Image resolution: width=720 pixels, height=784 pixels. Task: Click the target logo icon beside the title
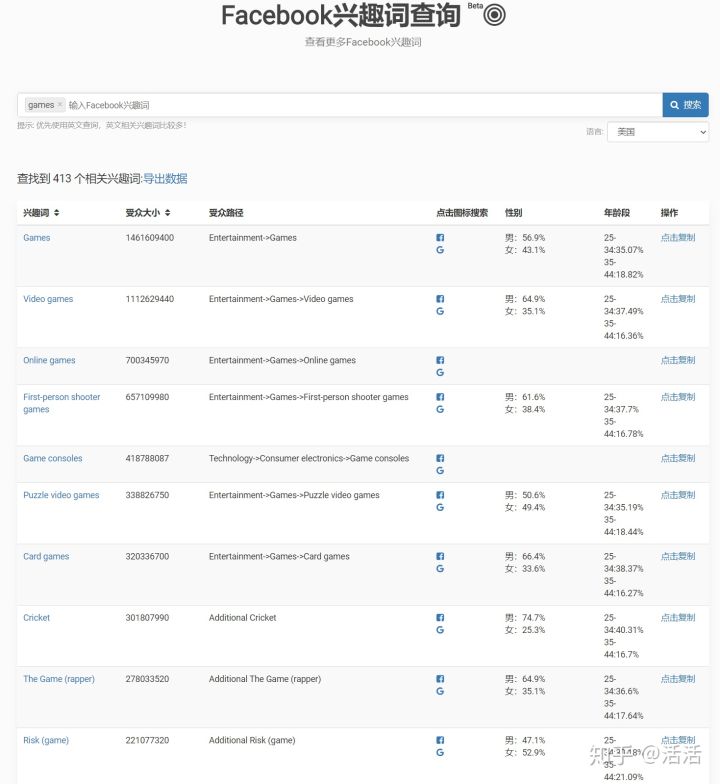494,14
